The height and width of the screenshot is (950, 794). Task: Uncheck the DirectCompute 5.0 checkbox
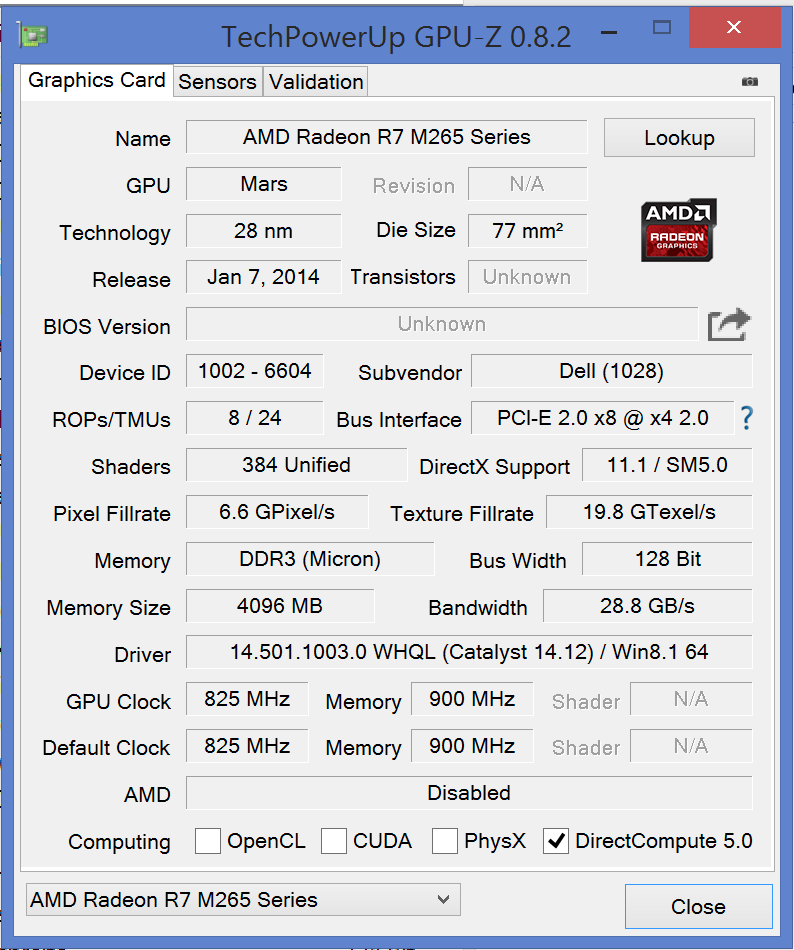[x=556, y=841]
